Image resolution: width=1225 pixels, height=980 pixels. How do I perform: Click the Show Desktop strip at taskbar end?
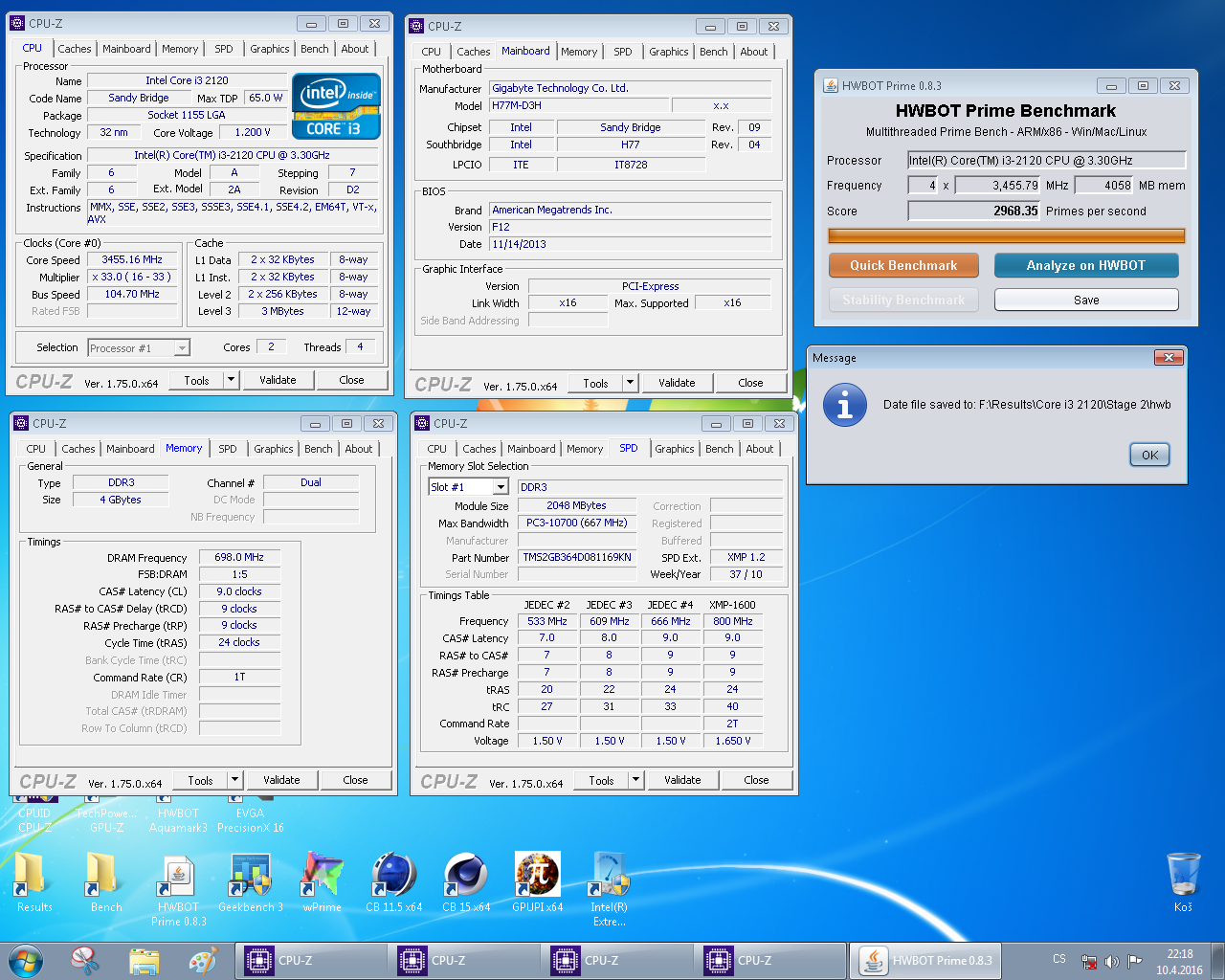[1218, 960]
